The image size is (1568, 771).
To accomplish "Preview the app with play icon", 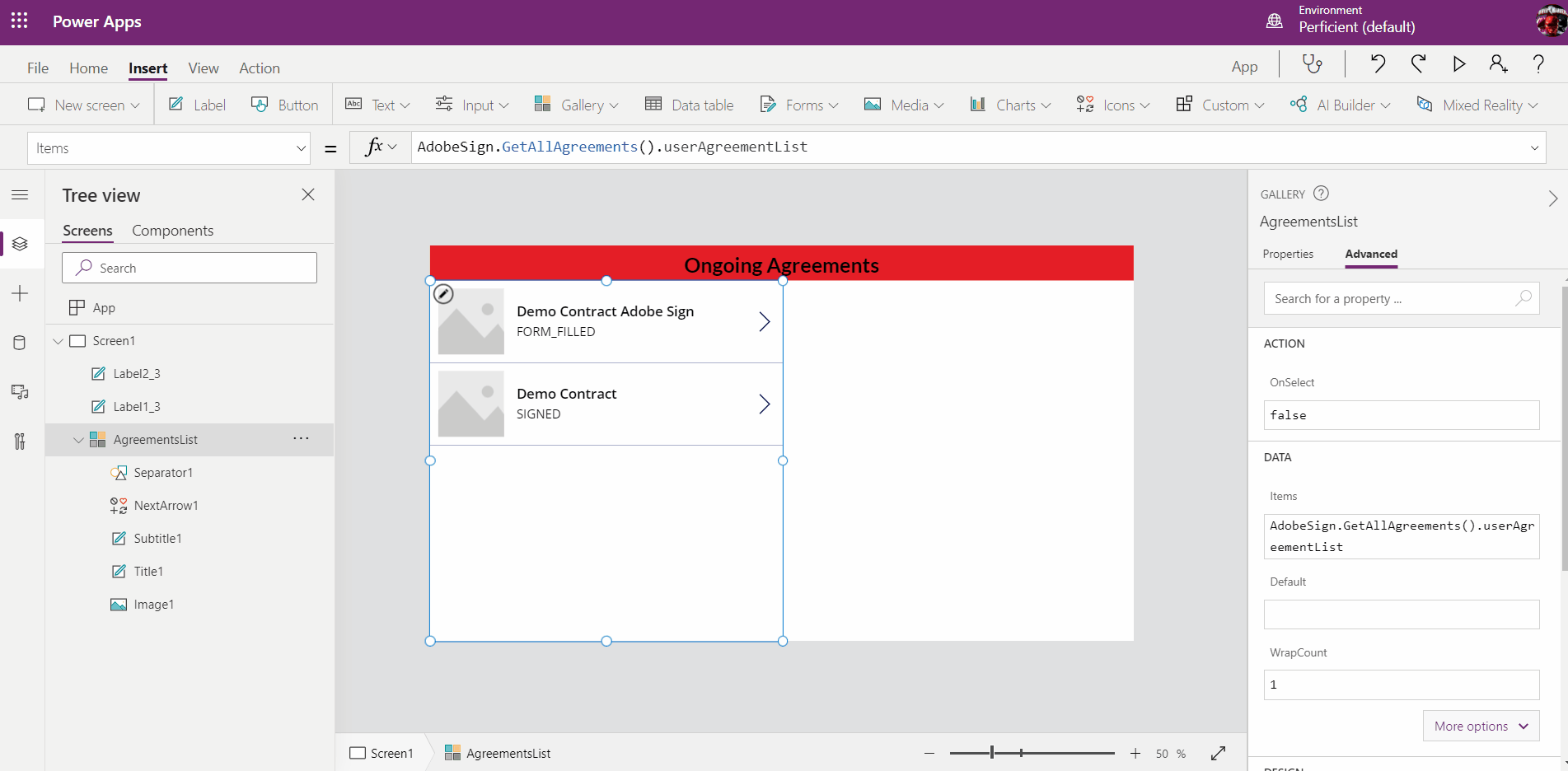I will [1459, 63].
